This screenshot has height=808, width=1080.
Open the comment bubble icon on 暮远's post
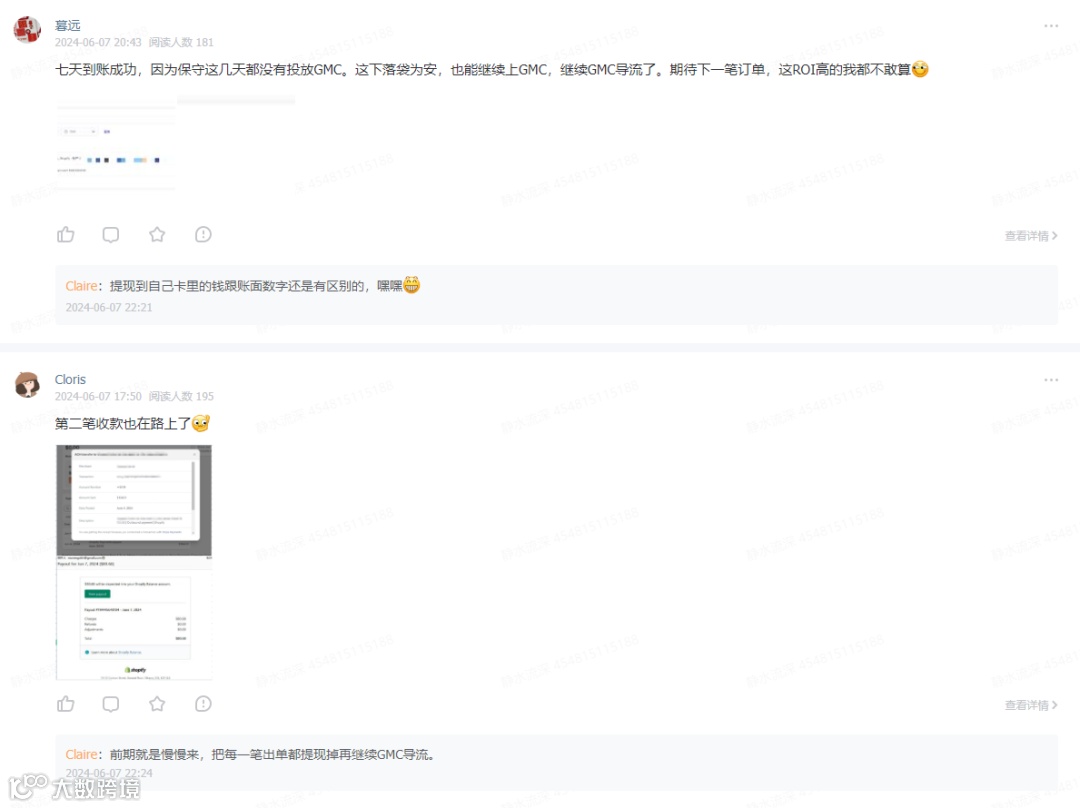point(110,234)
